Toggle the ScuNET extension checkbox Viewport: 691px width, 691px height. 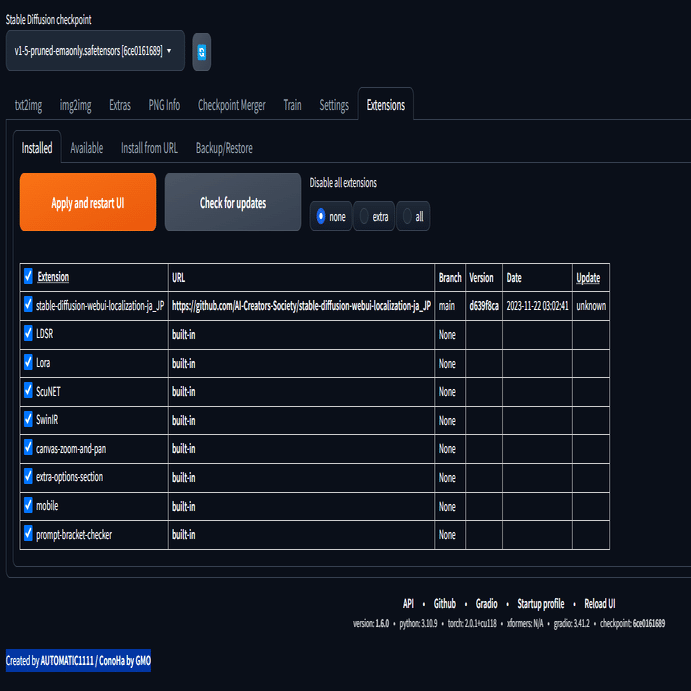pyautogui.click(x=28, y=390)
